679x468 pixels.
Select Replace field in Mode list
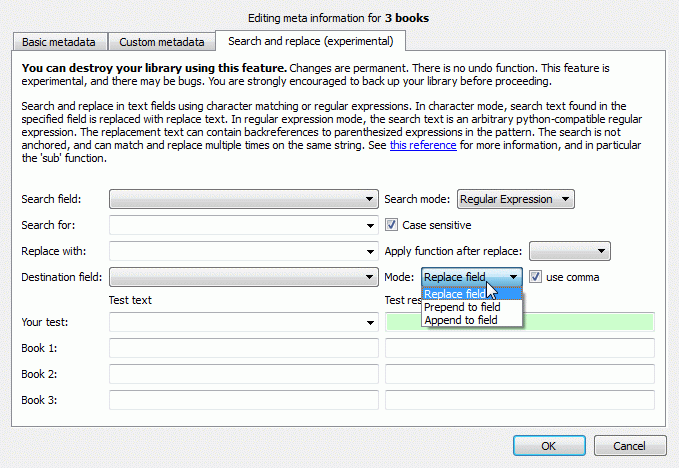click(x=457, y=294)
